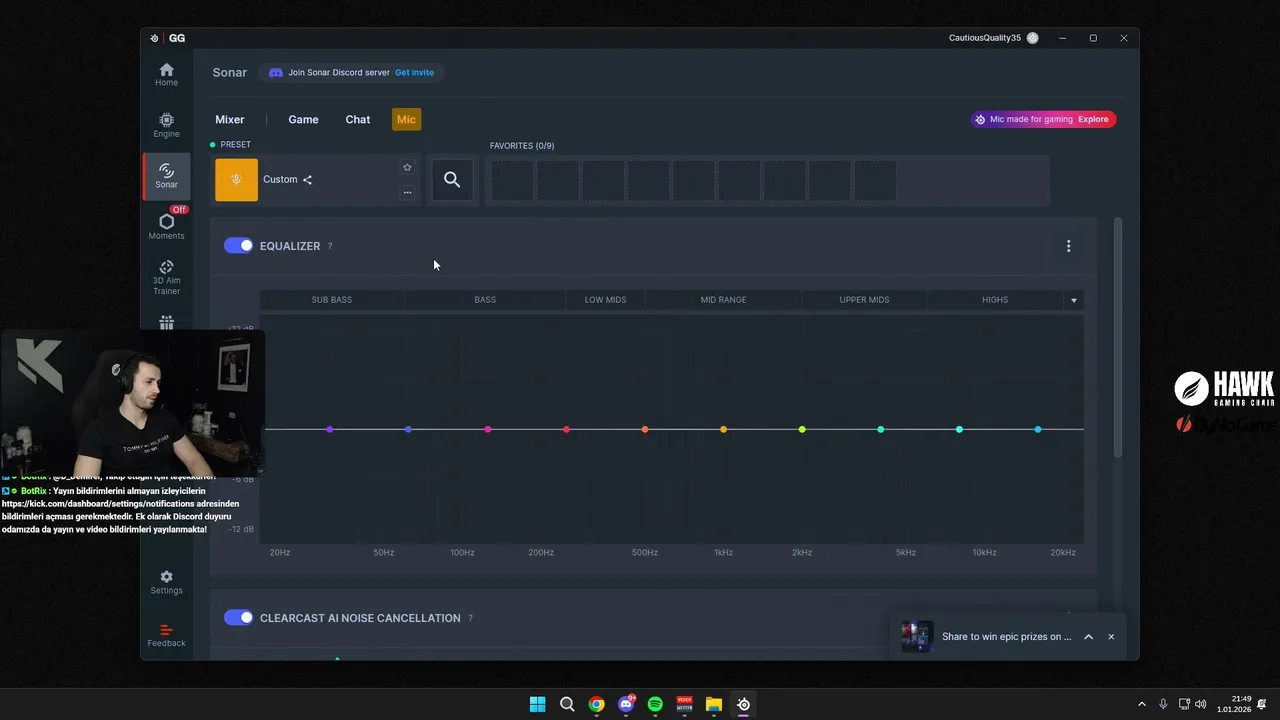Open the Feedback sidebar item
The height and width of the screenshot is (720, 1280).
[x=166, y=636]
